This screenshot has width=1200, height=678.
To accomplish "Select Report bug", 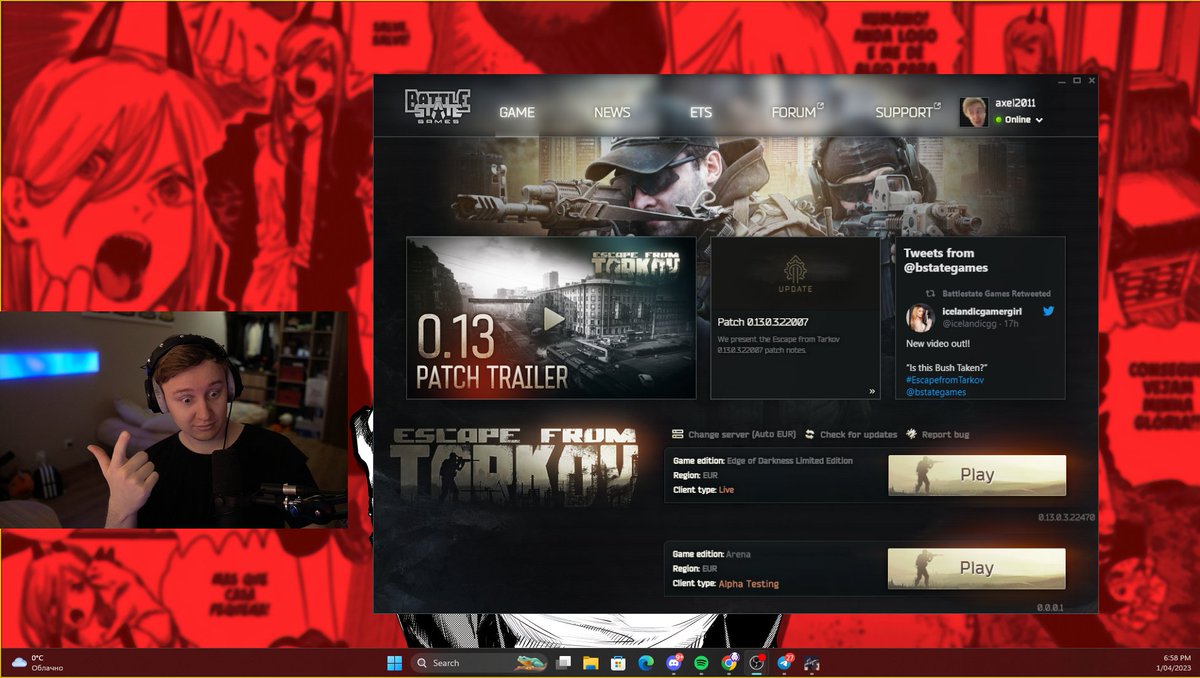I will pos(945,434).
